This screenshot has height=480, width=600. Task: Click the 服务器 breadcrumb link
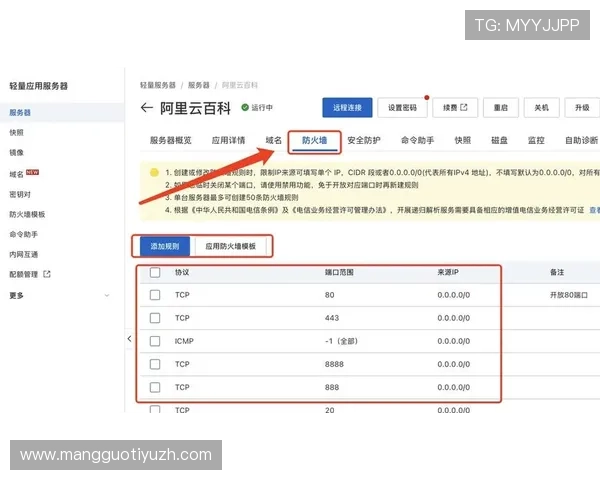[199, 85]
